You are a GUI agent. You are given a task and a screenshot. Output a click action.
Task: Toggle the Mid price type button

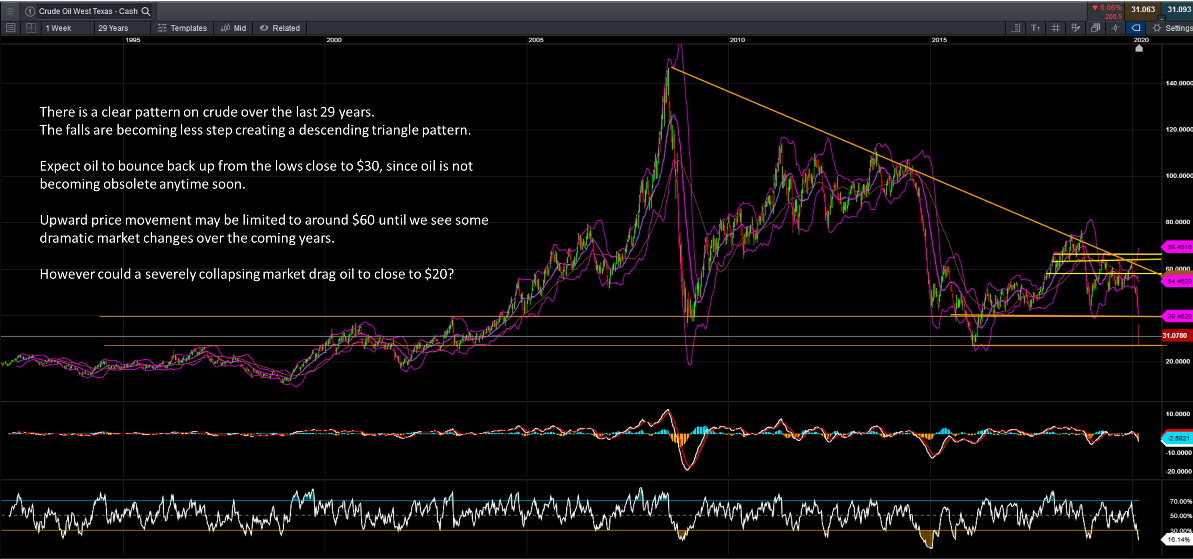(234, 28)
